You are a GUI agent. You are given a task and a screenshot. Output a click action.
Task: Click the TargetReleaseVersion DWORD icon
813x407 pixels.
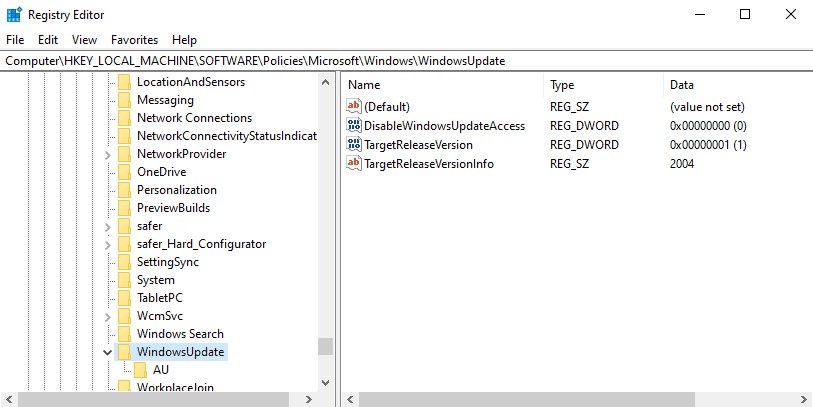pos(353,145)
